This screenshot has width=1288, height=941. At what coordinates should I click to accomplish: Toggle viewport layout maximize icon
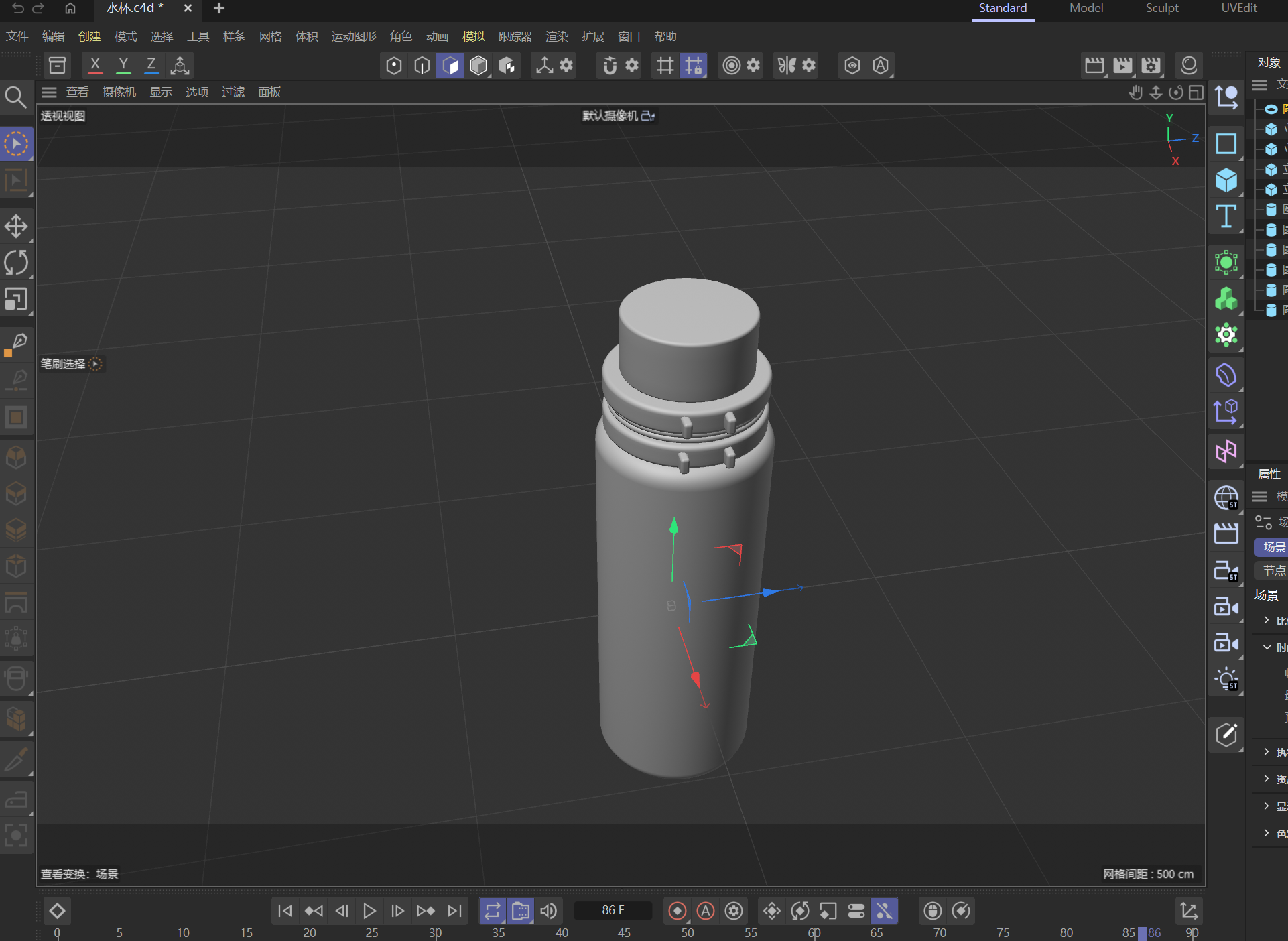pos(1196,92)
